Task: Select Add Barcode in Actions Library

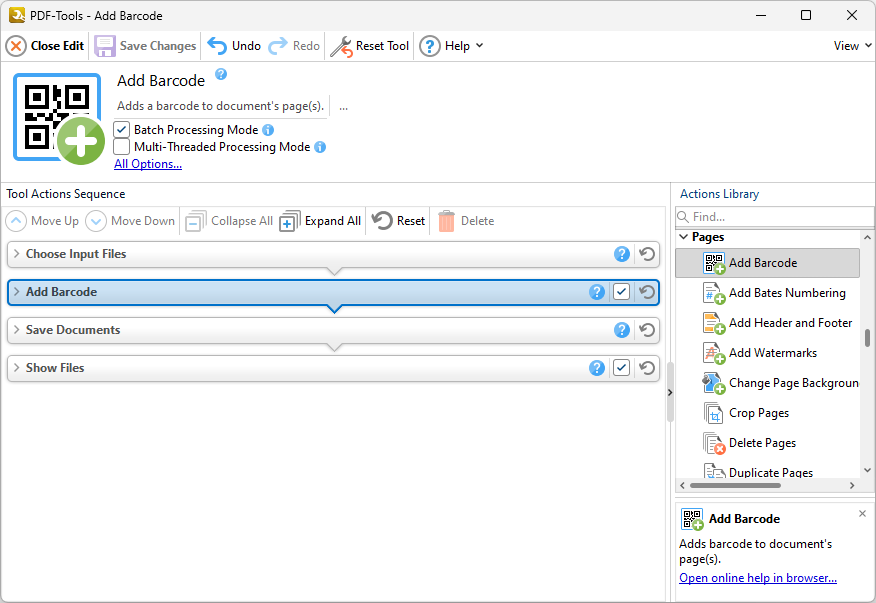Action: coord(768,263)
